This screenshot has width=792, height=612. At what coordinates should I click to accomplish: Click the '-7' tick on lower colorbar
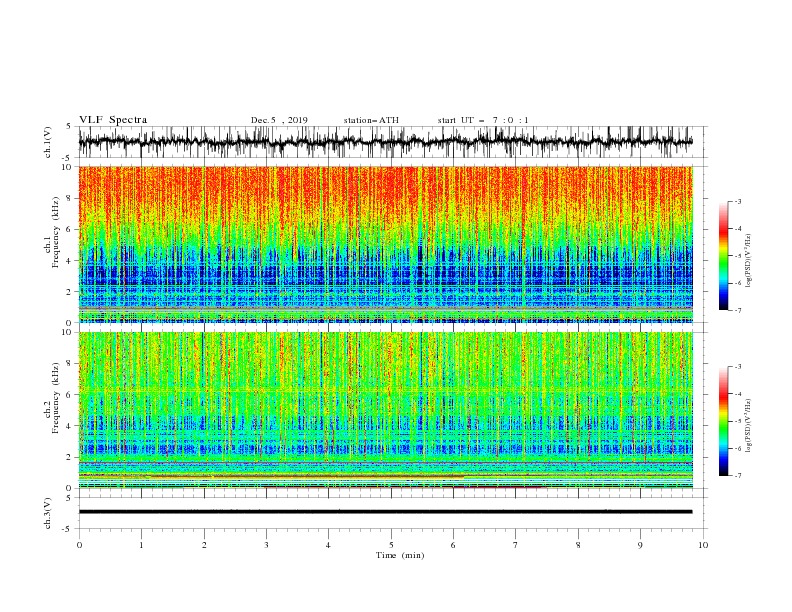(x=737, y=476)
